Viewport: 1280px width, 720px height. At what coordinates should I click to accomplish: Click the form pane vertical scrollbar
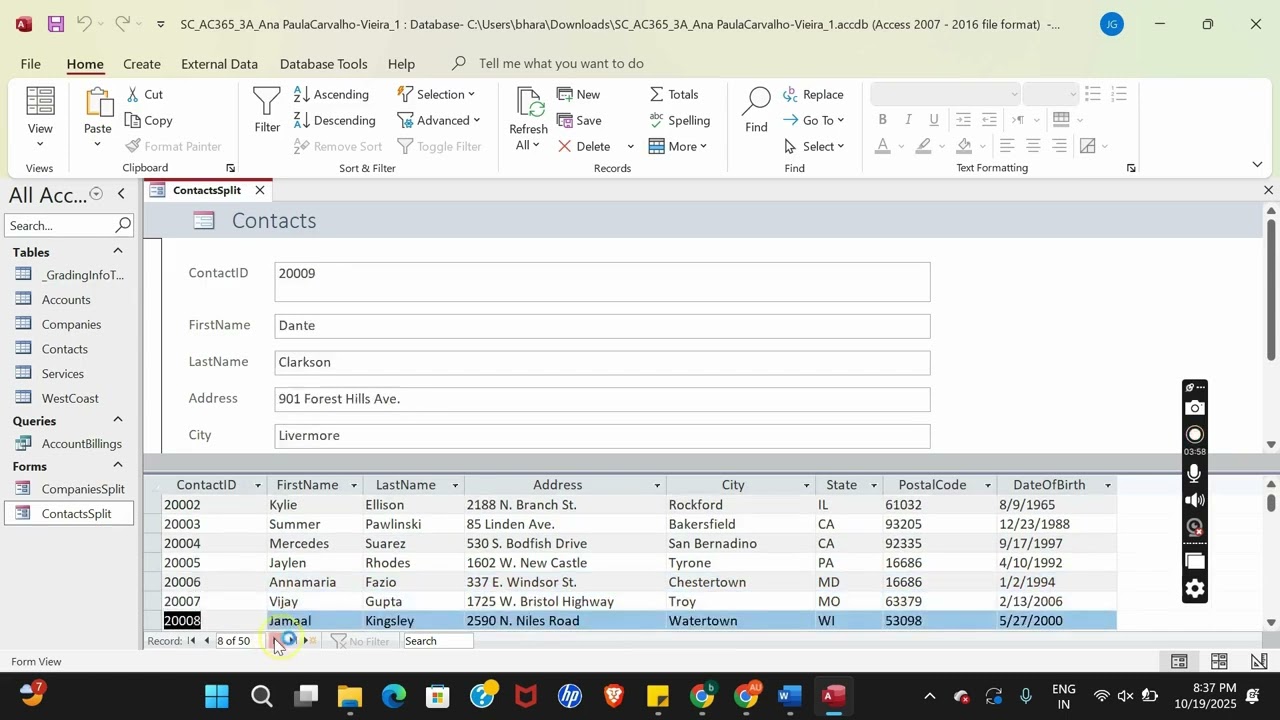pyautogui.click(x=1271, y=326)
